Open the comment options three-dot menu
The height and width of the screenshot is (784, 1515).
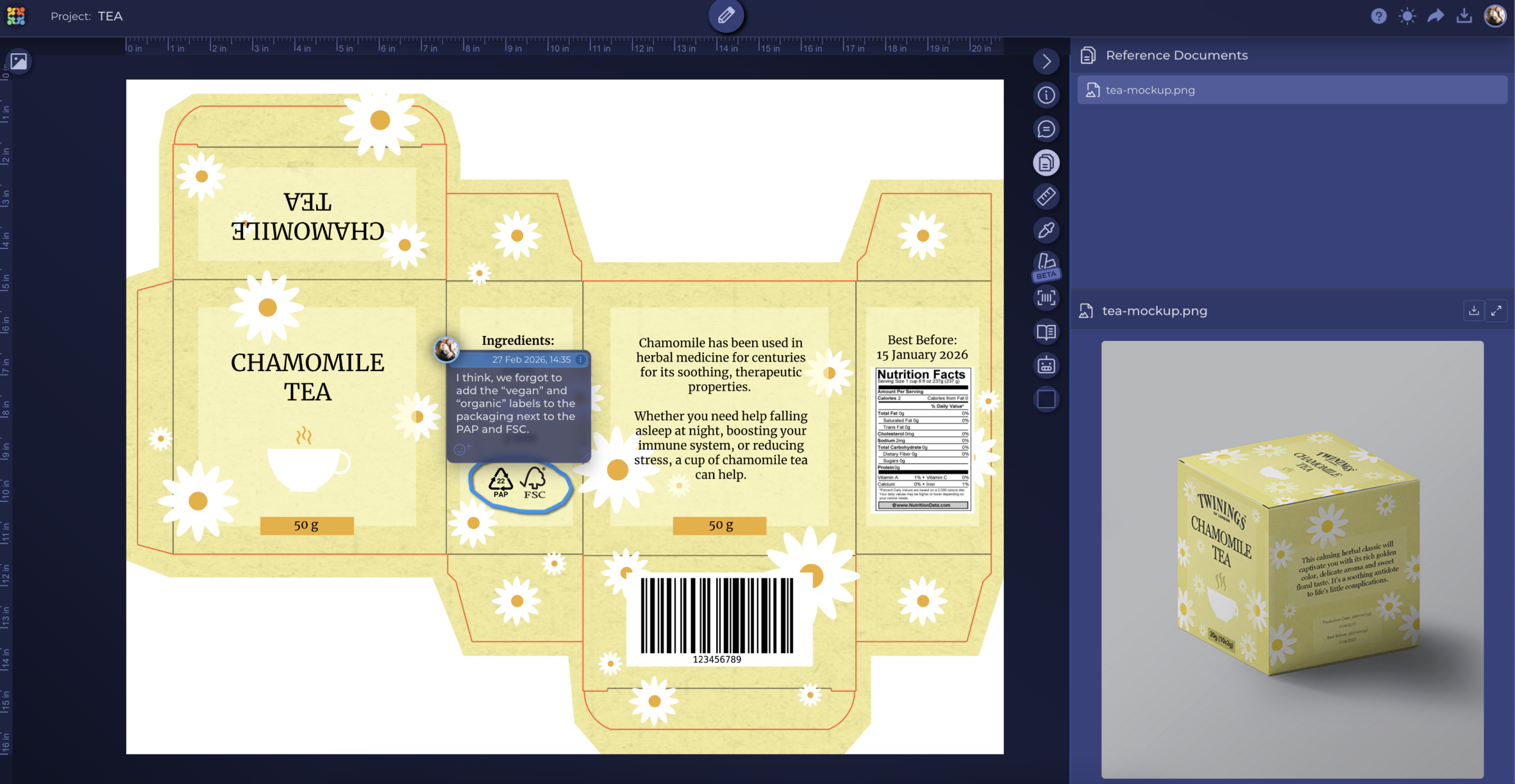click(581, 360)
